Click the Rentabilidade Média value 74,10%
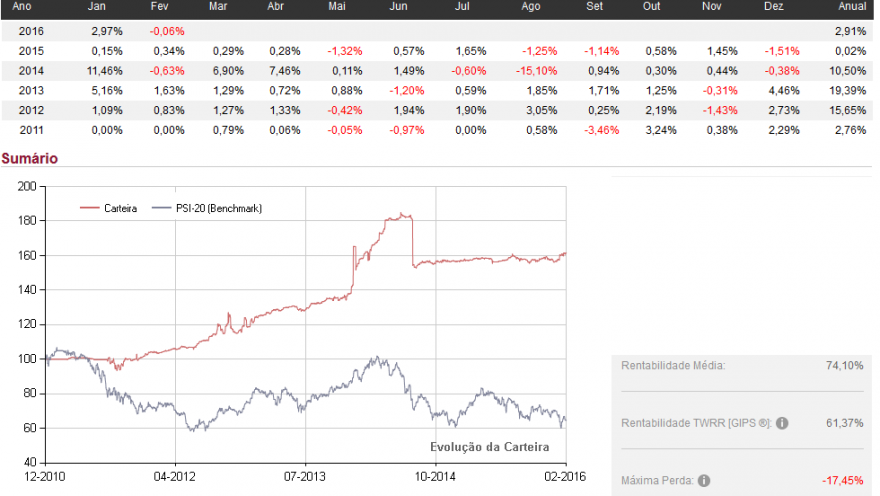The width and height of the screenshot is (880, 496). point(845,366)
